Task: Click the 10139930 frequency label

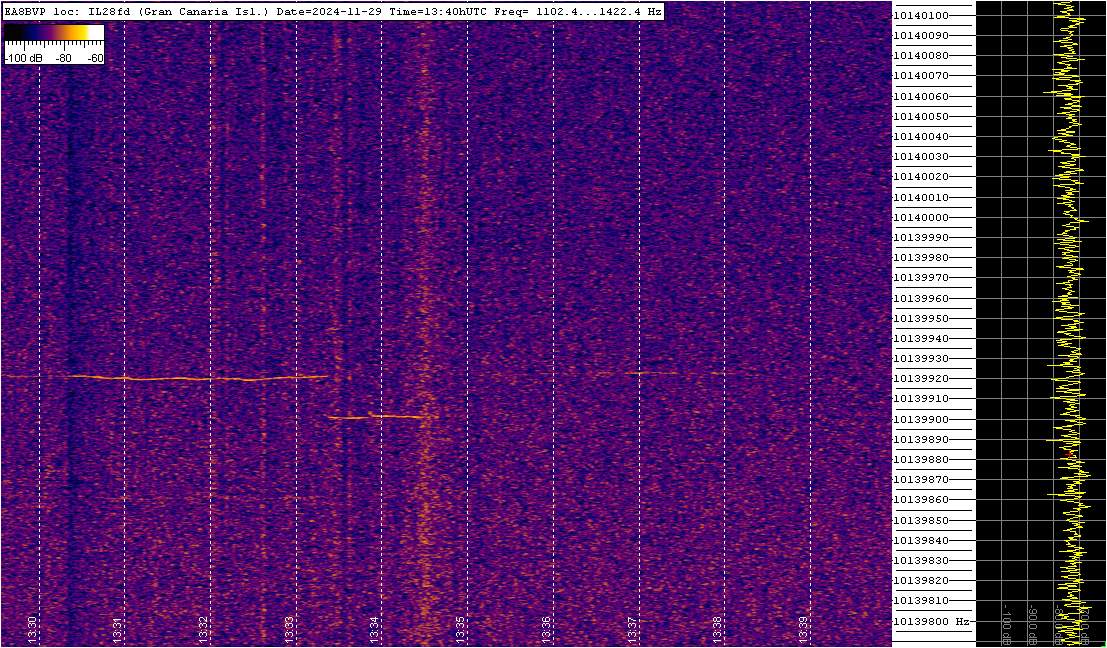Action: [x=921, y=359]
